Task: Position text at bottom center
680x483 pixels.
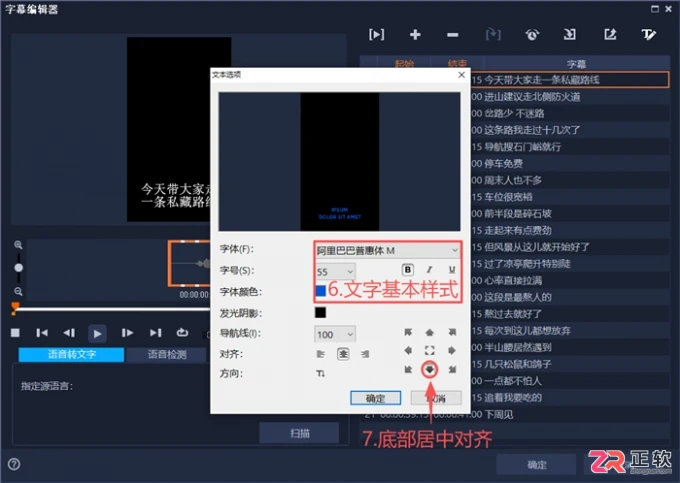Action: click(429, 369)
